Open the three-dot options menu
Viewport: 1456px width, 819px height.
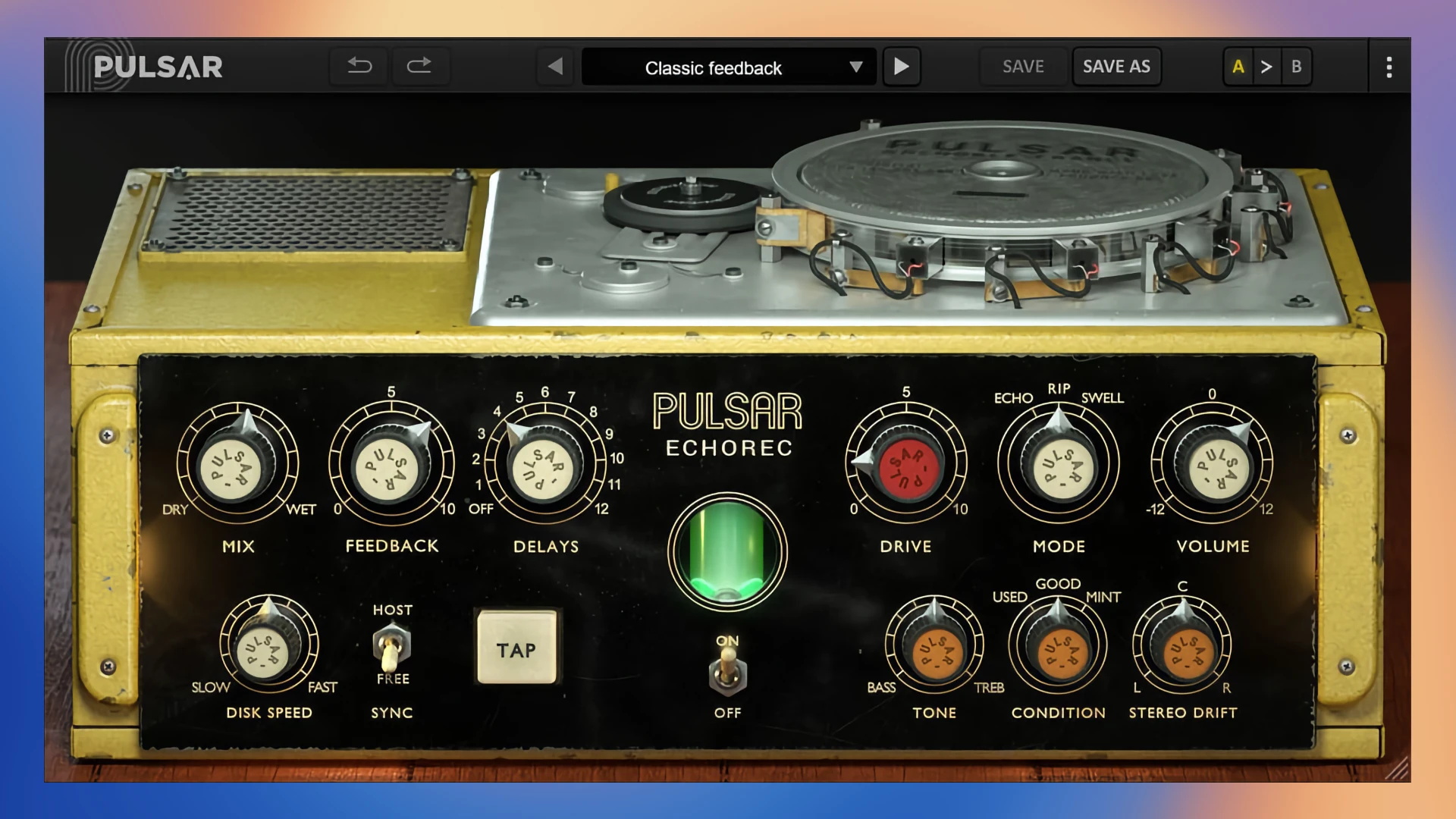pyautogui.click(x=1389, y=67)
